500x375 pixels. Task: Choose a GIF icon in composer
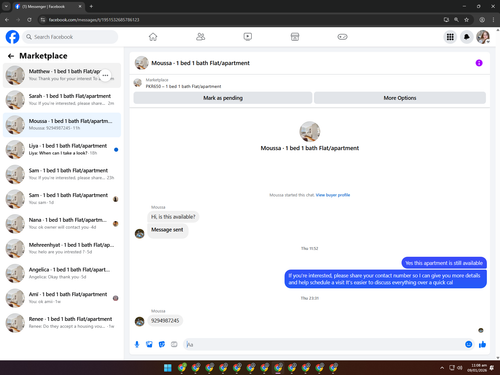pyautogui.click(x=174, y=344)
